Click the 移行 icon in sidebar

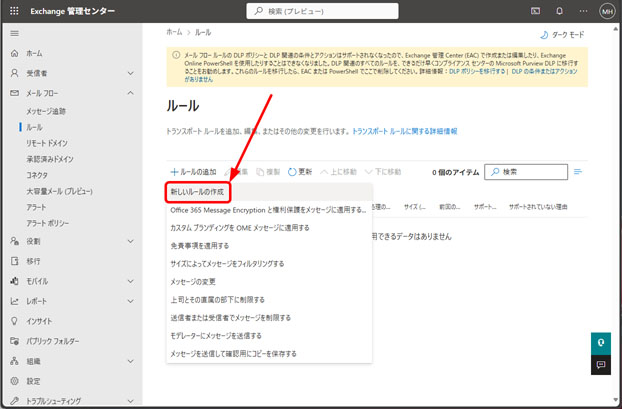tap(14, 261)
